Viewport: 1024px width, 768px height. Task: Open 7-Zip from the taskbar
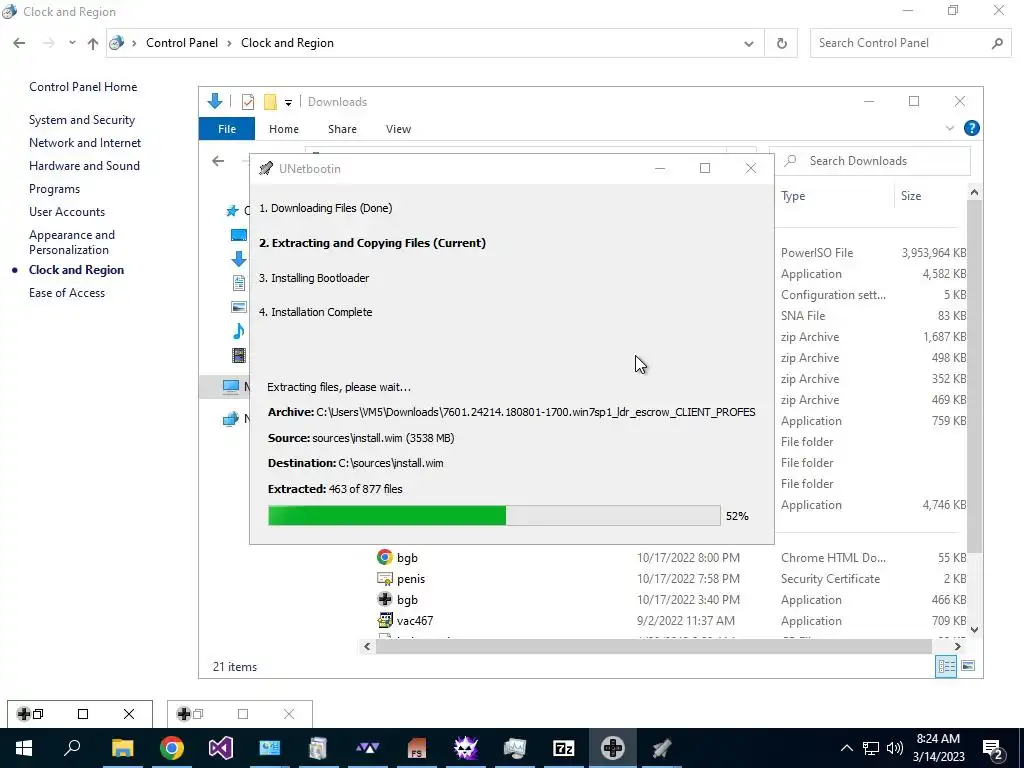(564, 748)
